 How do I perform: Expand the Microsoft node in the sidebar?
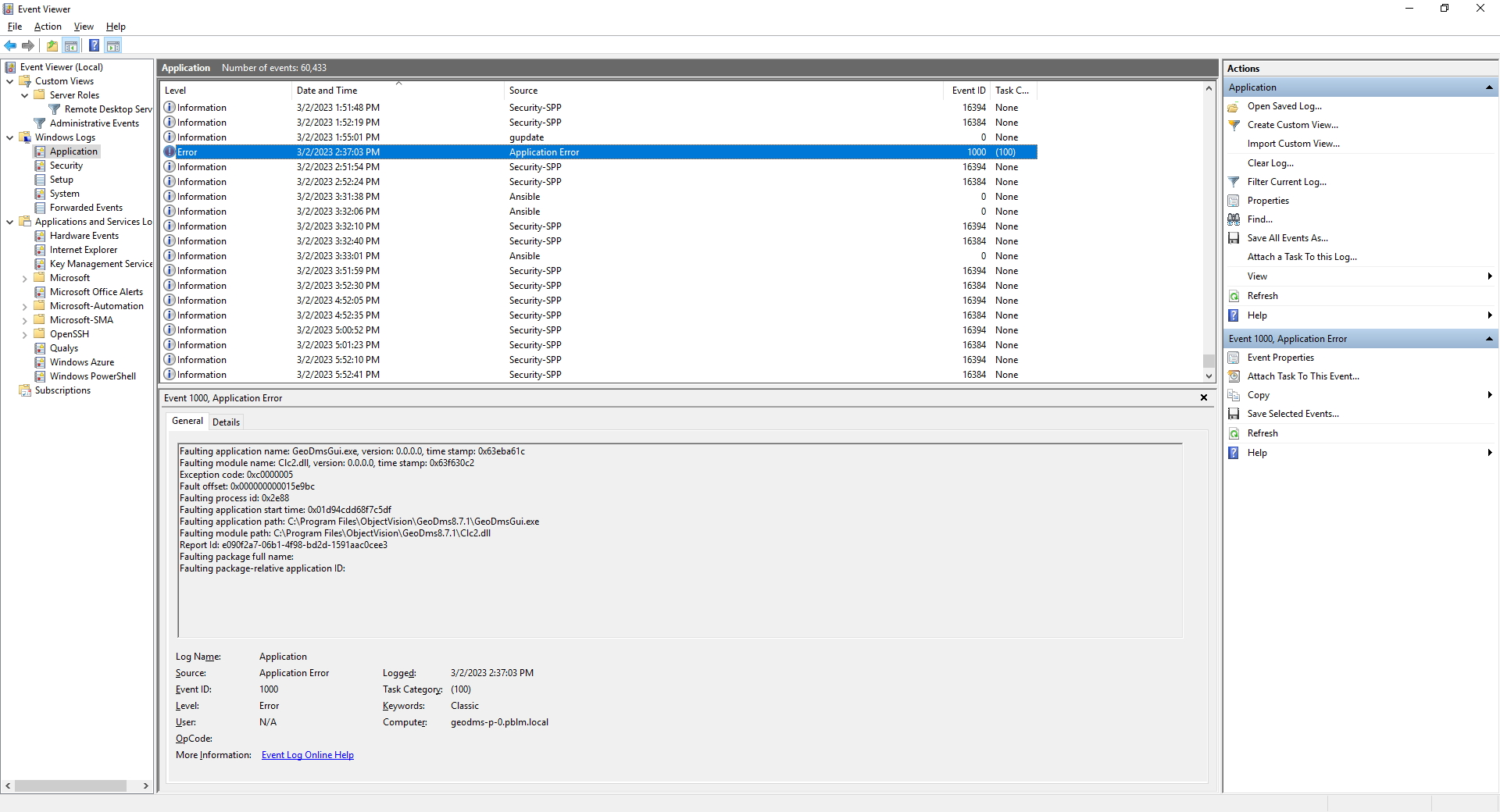[26, 277]
